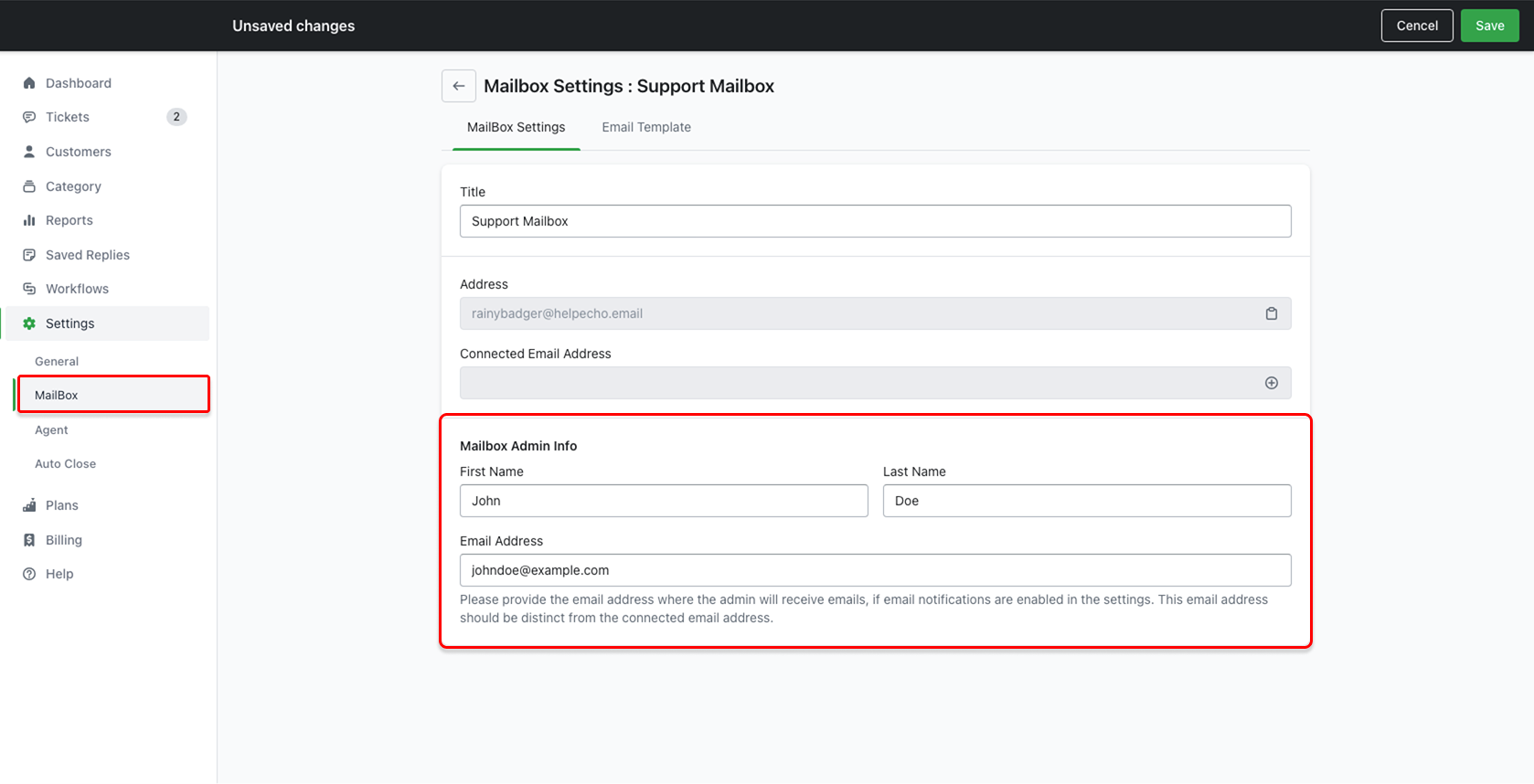This screenshot has height=784, width=1534.
Task: Click the Settings gear icon
Action: [29, 323]
